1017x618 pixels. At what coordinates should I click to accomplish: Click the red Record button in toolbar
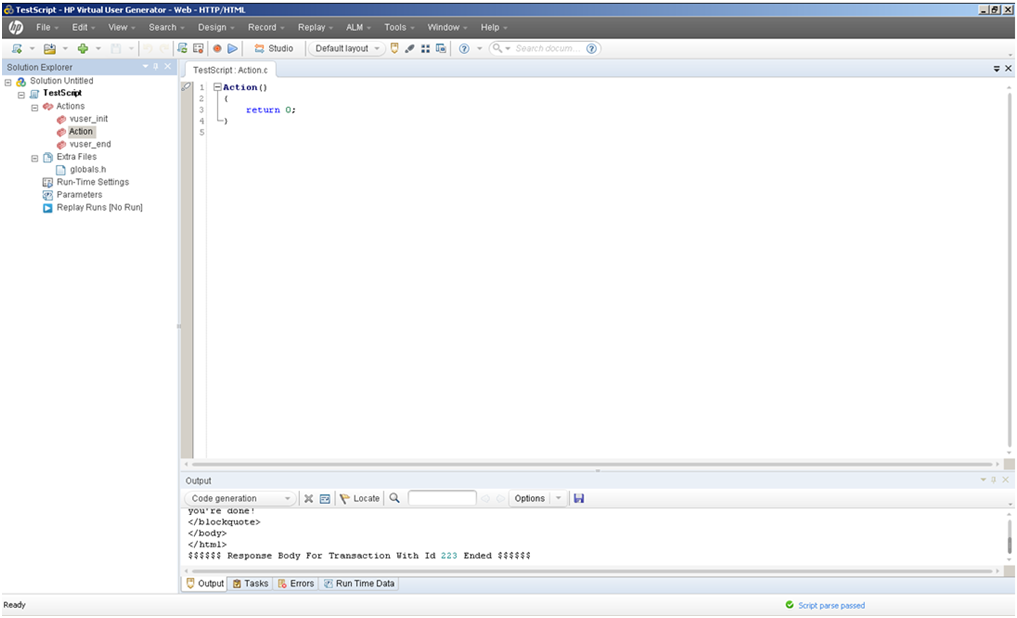(217, 49)
